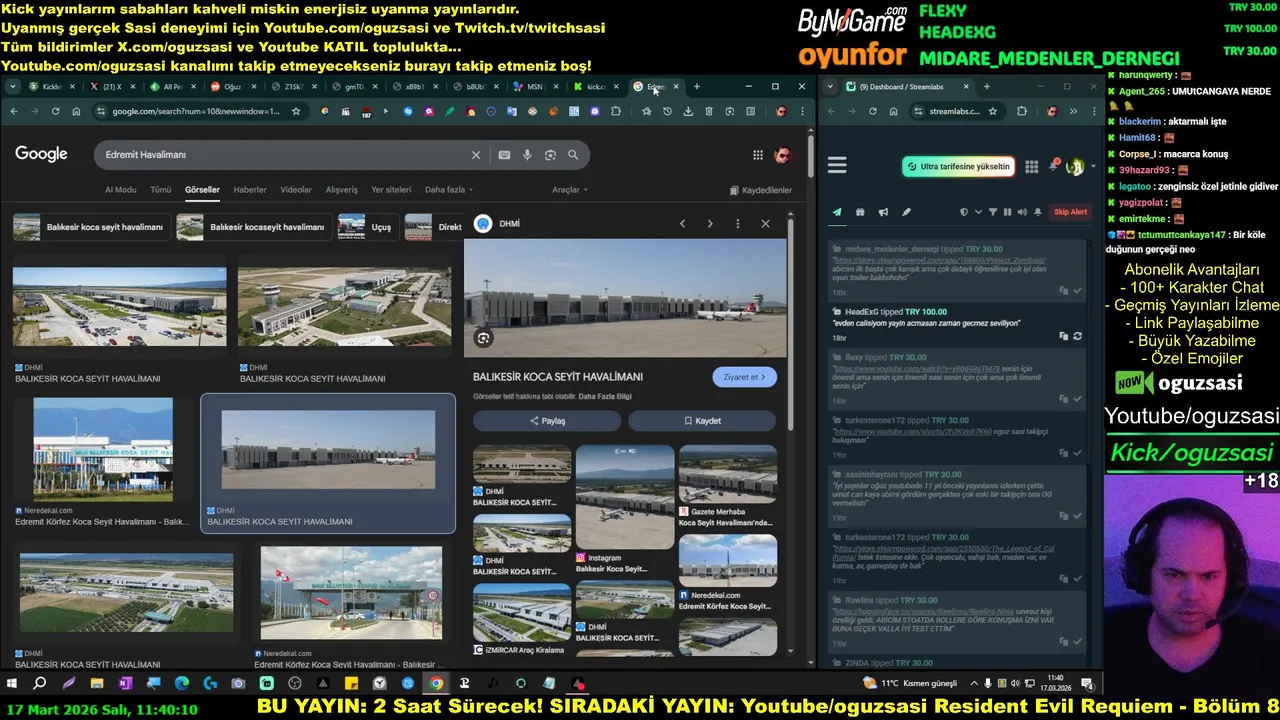This screenshot has height=720, width=1280.
Task: Open Streamlabs hamburger menu
Action: click(x=837, y=166)
